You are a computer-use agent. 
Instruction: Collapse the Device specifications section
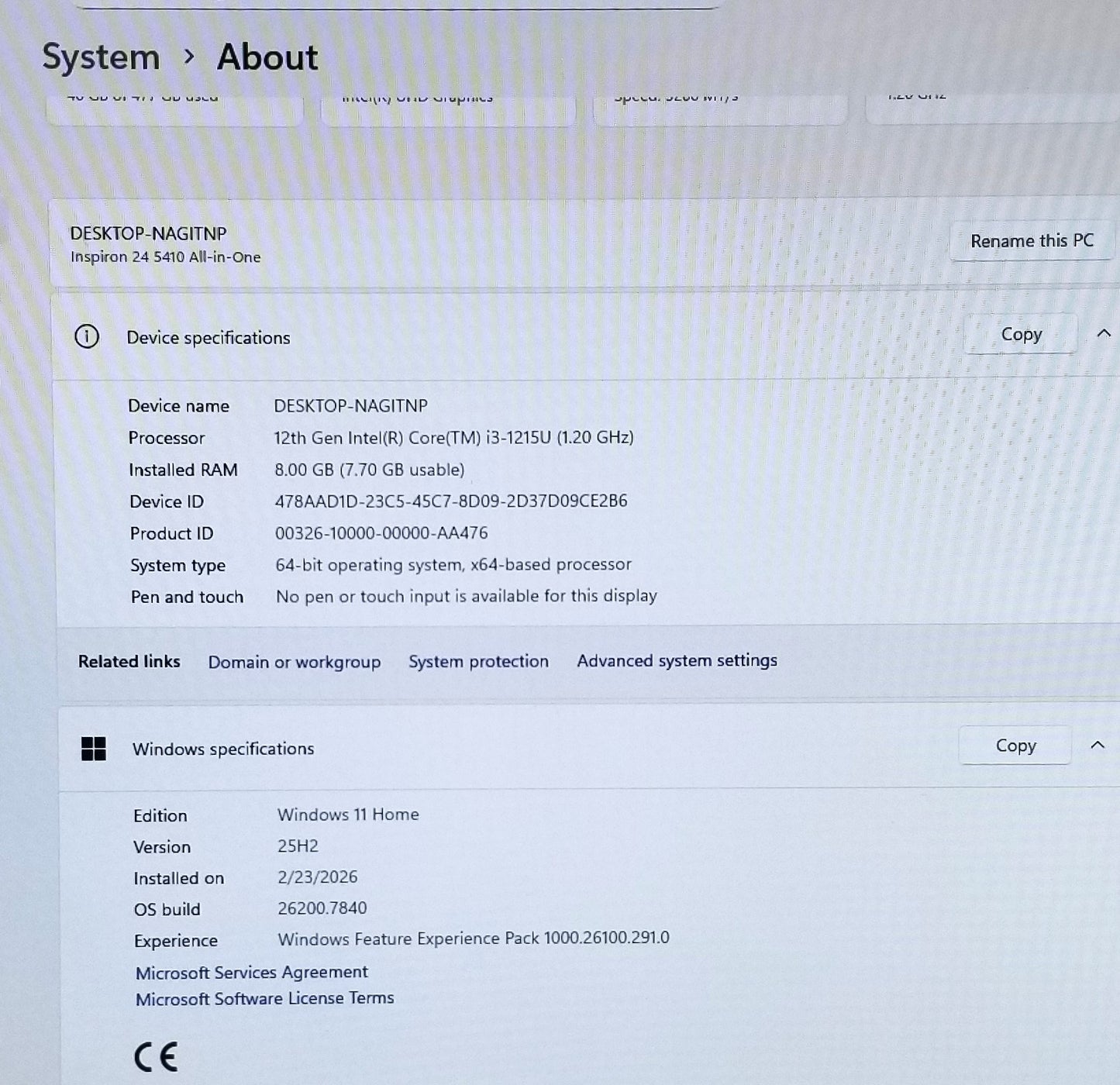pyautogui.click(x=1104, y=334)
